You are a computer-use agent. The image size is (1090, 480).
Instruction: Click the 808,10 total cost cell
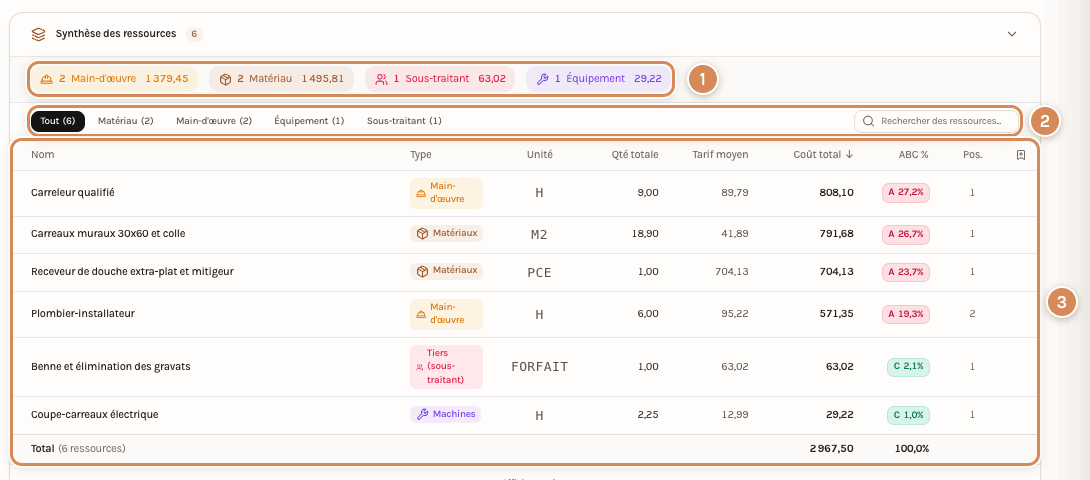coord(836,193)
